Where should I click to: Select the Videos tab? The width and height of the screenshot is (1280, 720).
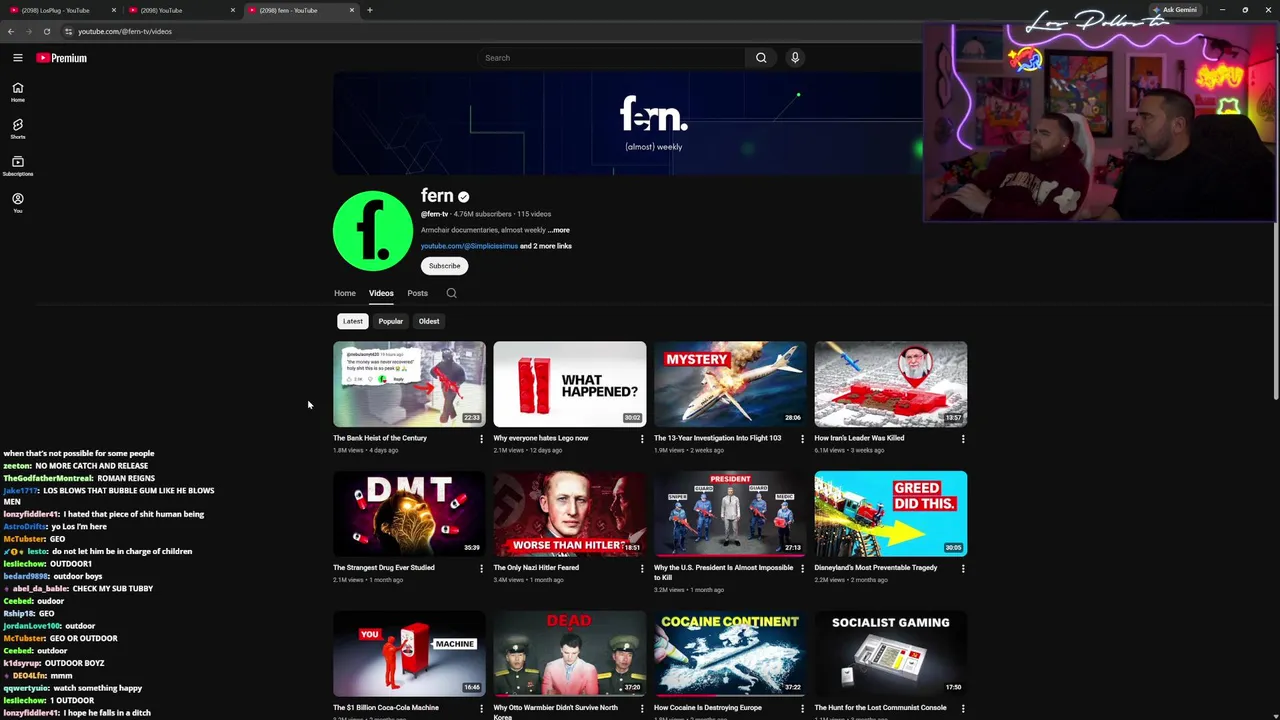coord(381,293)
